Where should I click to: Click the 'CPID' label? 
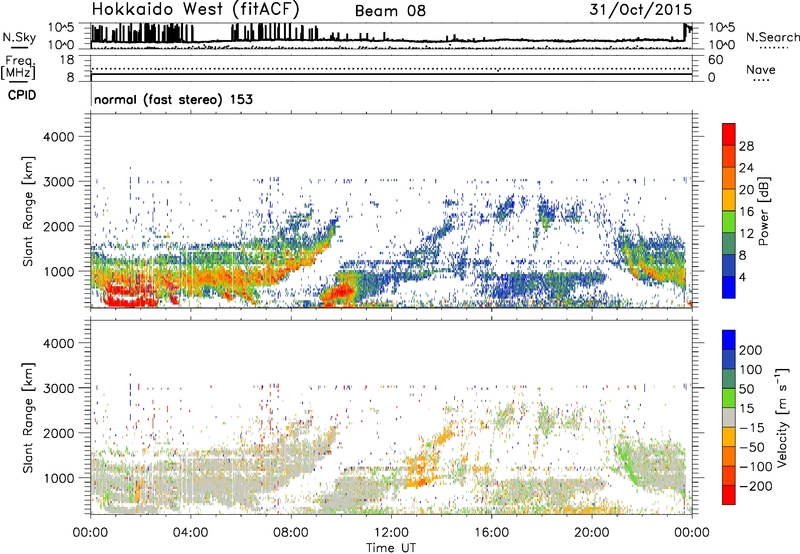pos(22,95)
